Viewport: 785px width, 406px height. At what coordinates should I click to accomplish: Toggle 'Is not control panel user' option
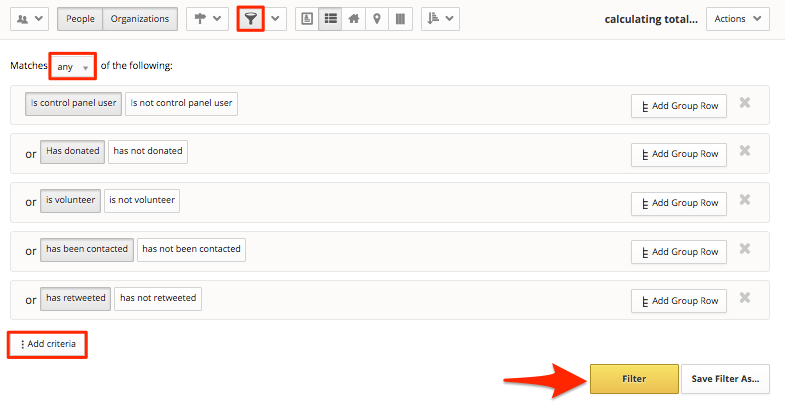(x=181, y=103)
